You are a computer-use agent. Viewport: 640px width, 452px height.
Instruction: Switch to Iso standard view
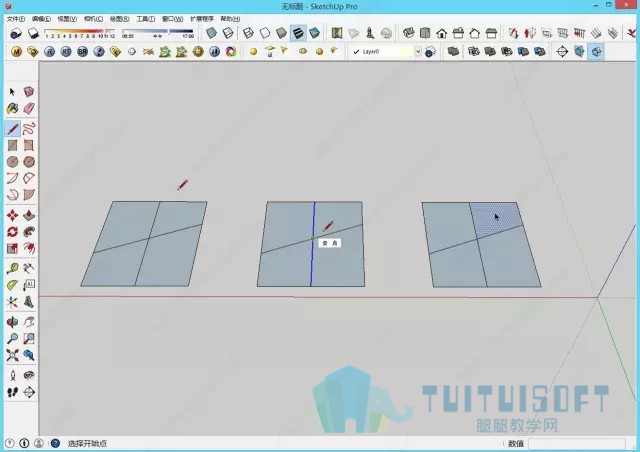pyautogui.click(x=409, y=33)
